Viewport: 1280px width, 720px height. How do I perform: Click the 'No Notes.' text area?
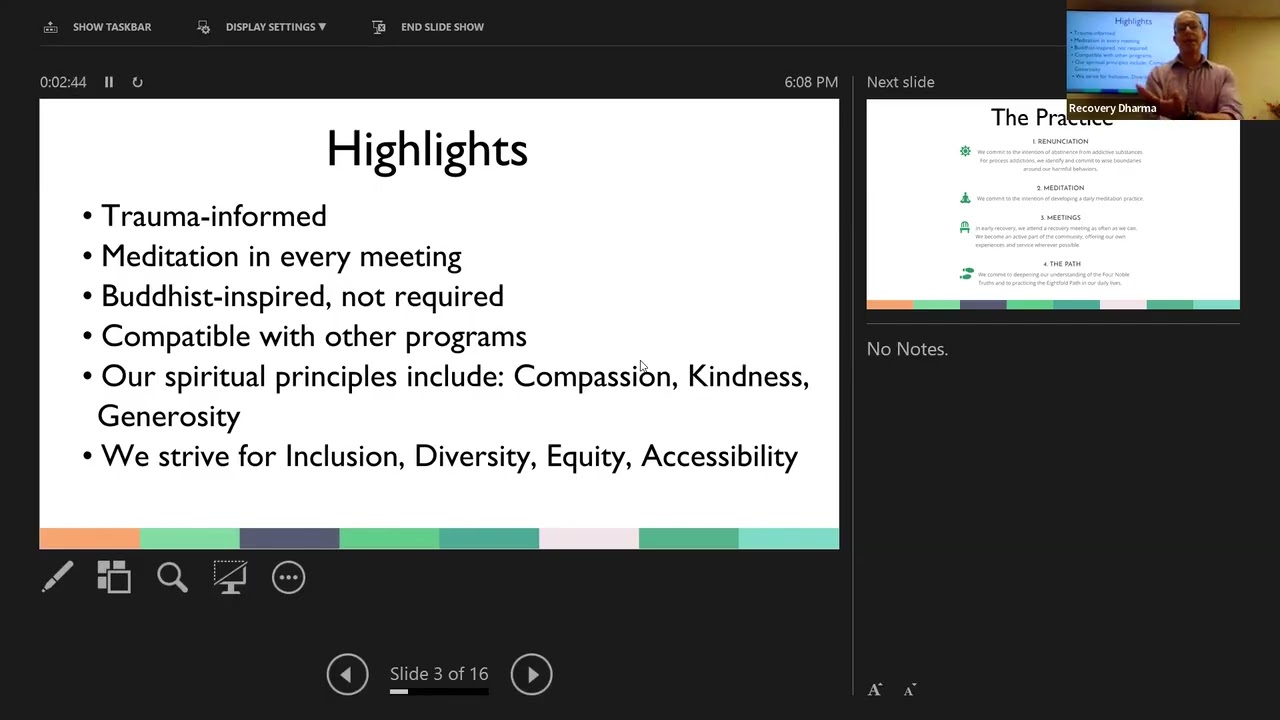point(907,349)
